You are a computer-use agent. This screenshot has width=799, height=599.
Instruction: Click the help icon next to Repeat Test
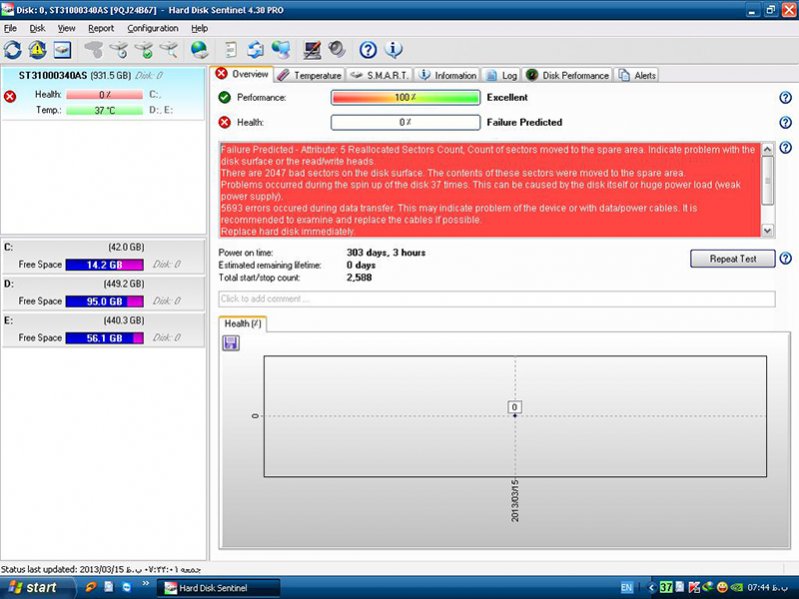click(x=785, y=259)
